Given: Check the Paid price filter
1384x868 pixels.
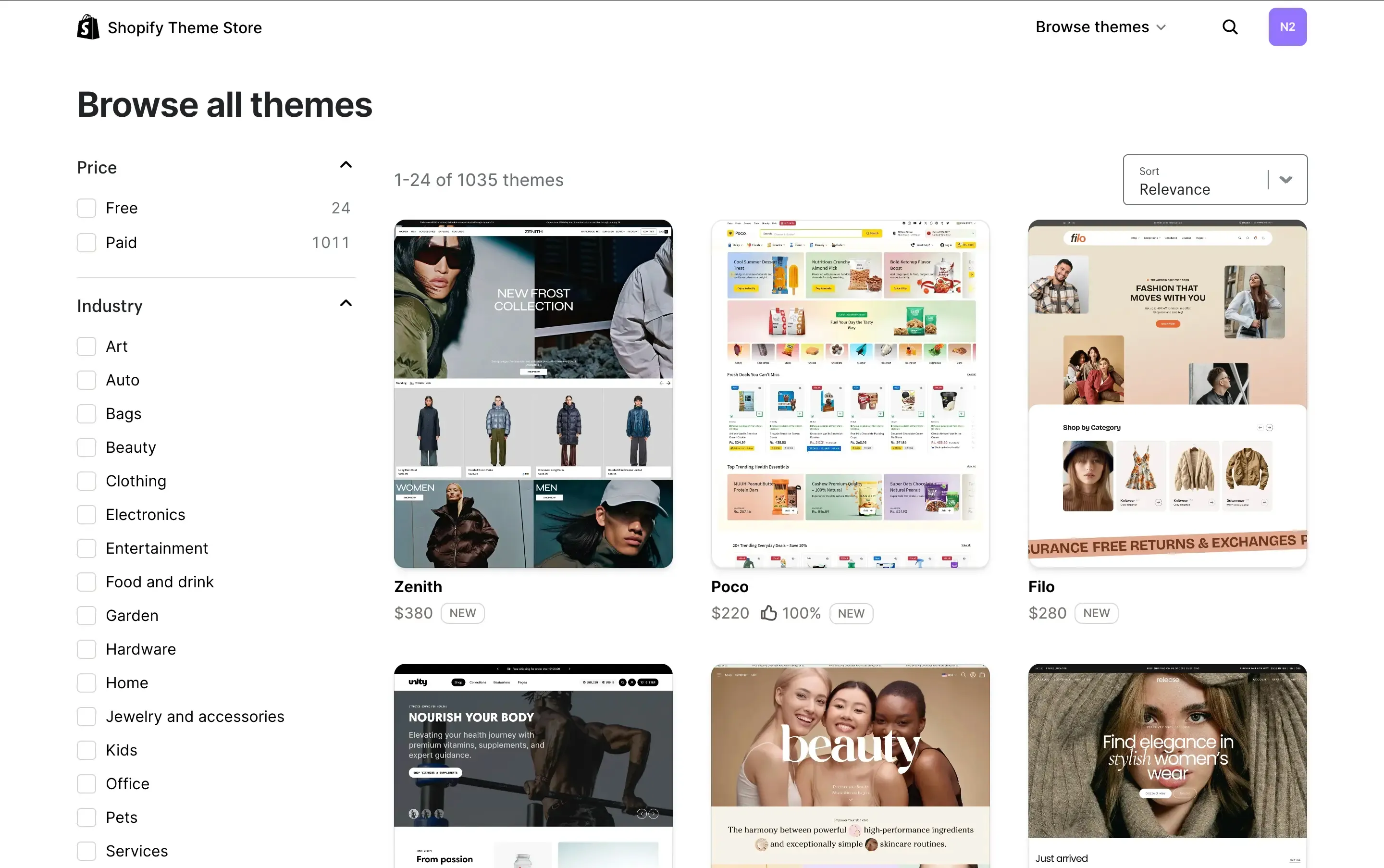Looking at the screenshot, I should click(86, 242).
